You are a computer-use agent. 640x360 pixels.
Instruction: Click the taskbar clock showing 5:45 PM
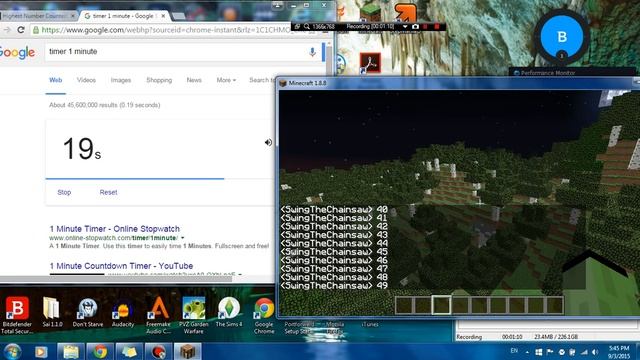619,352
